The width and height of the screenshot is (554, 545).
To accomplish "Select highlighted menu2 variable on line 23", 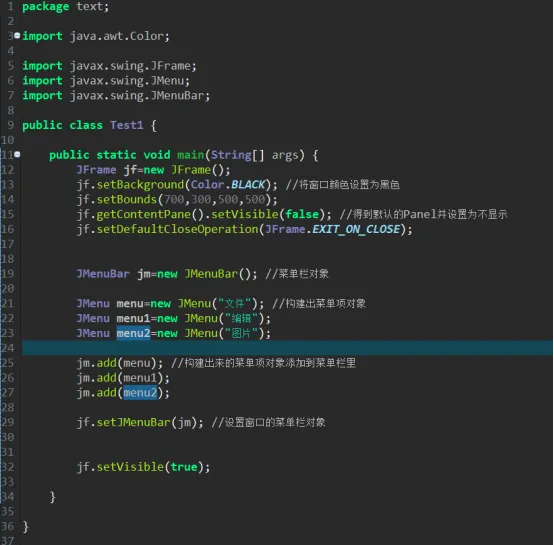I will [134, 333].
